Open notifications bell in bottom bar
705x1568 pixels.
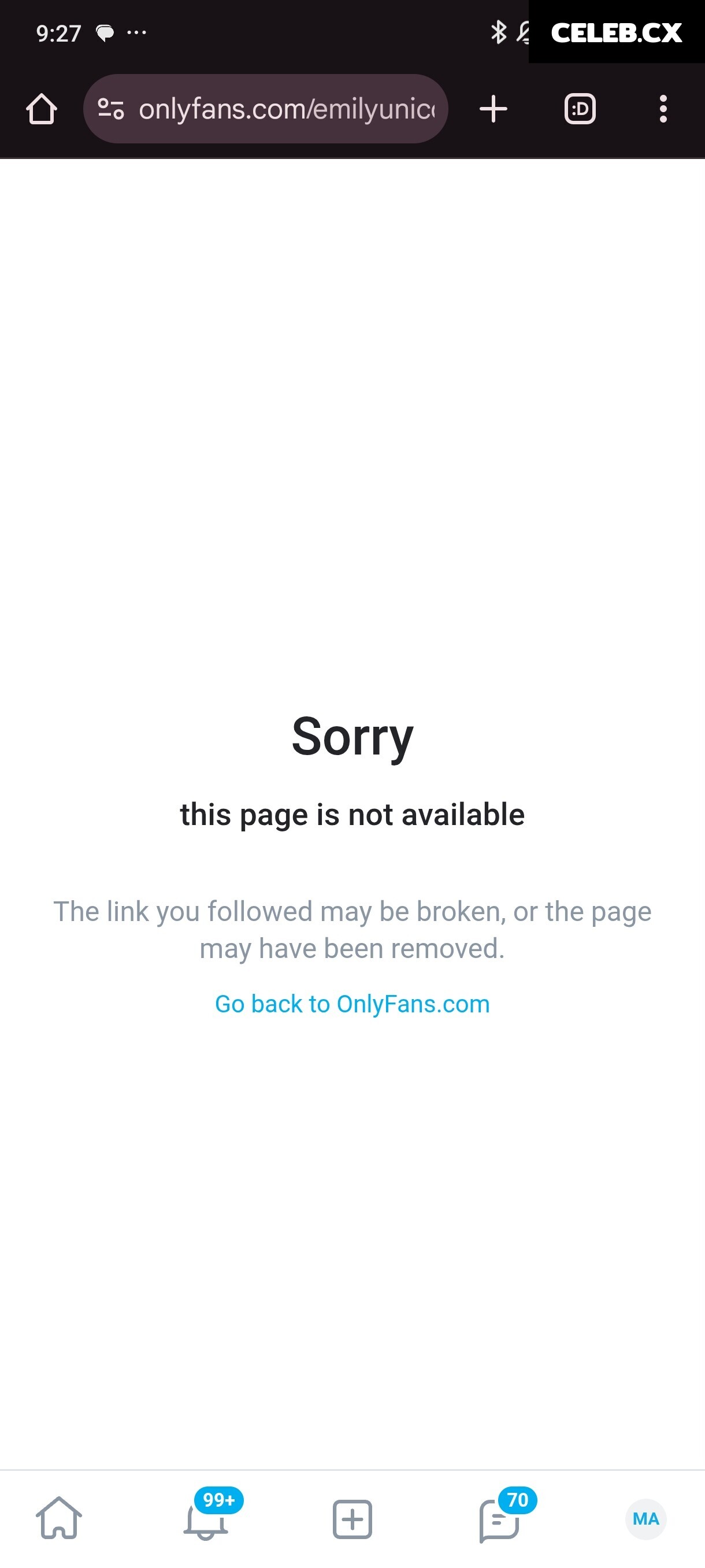click(206, 1521)
